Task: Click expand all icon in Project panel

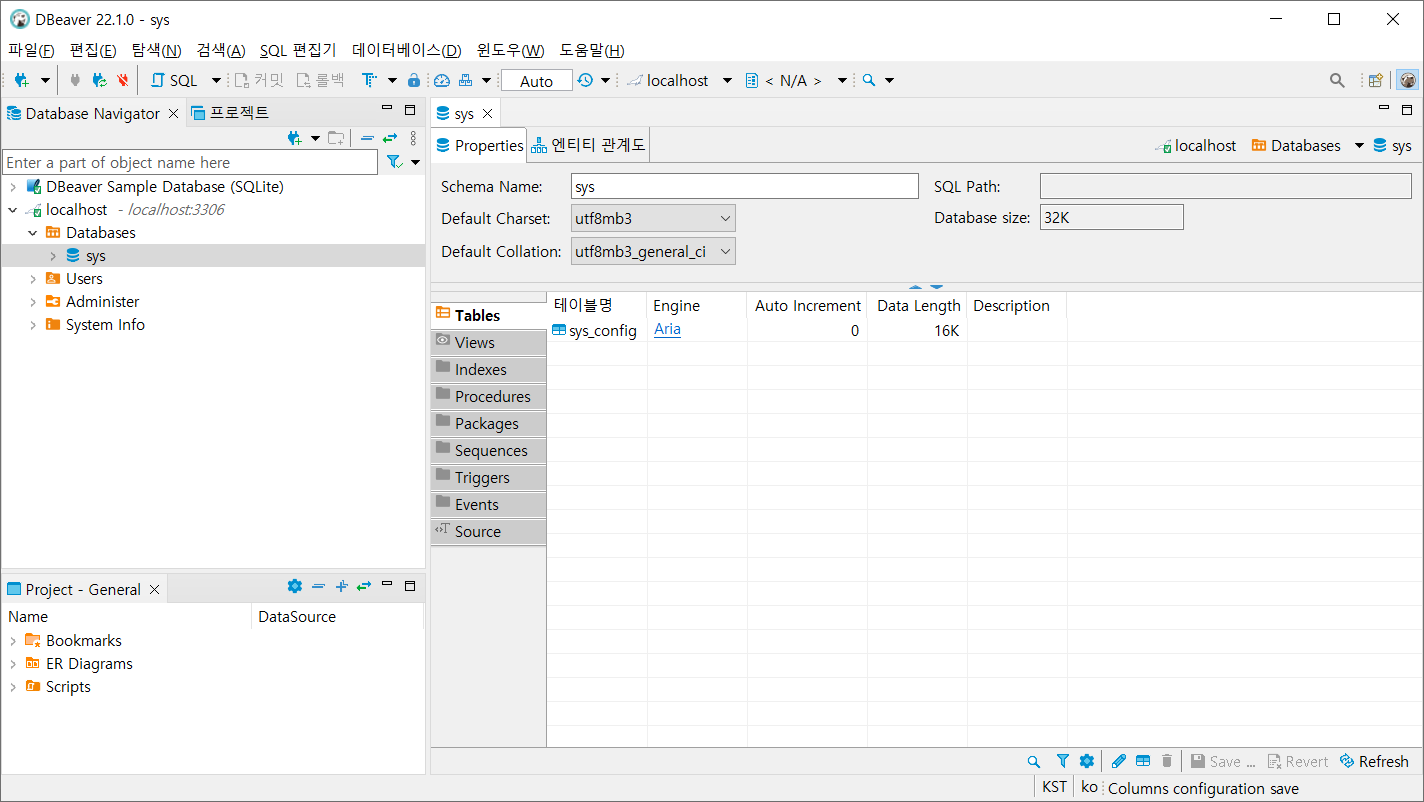Action: pyautogui.click(x=341, y=586)
